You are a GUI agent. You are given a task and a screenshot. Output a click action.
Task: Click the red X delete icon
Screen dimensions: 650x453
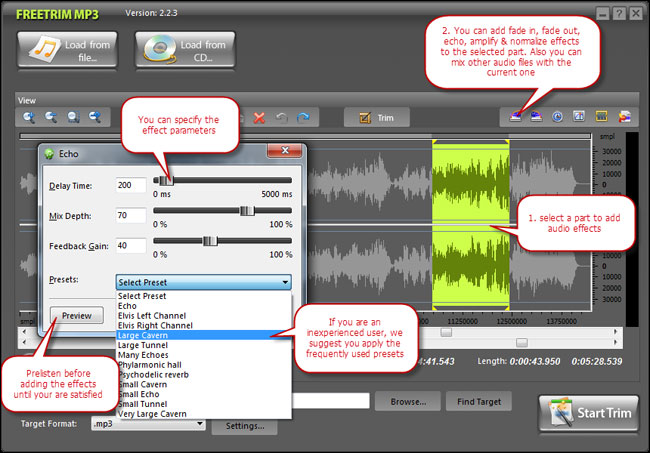point(260,117)
